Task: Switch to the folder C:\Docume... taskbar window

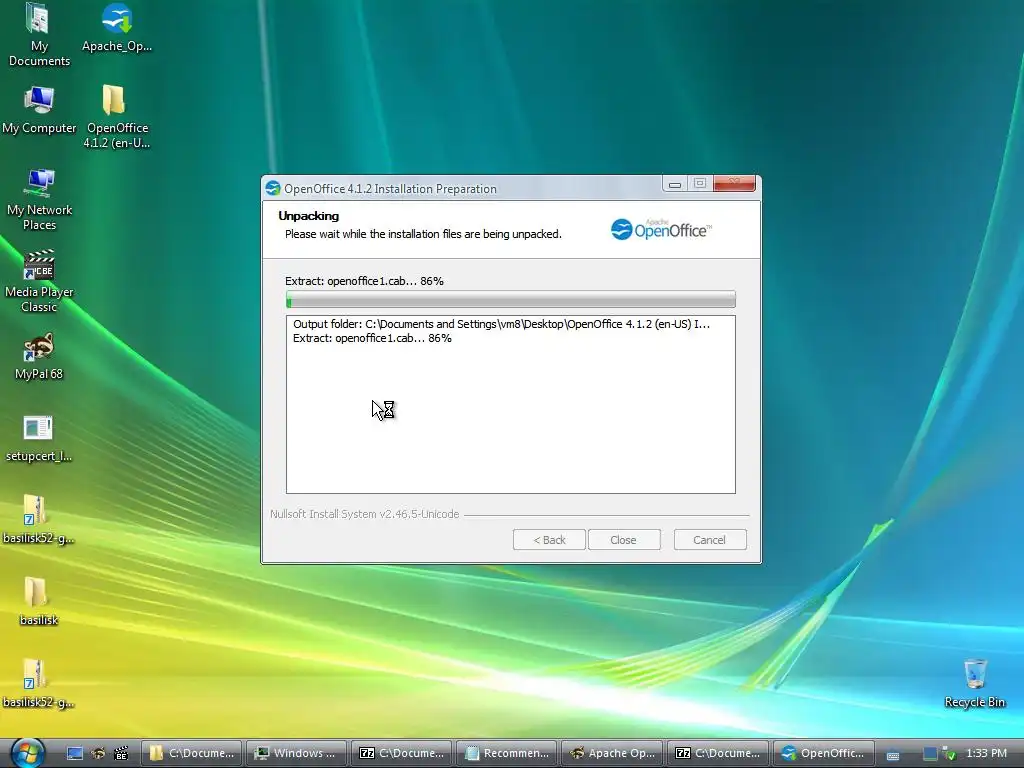Action: click(191, 753)
